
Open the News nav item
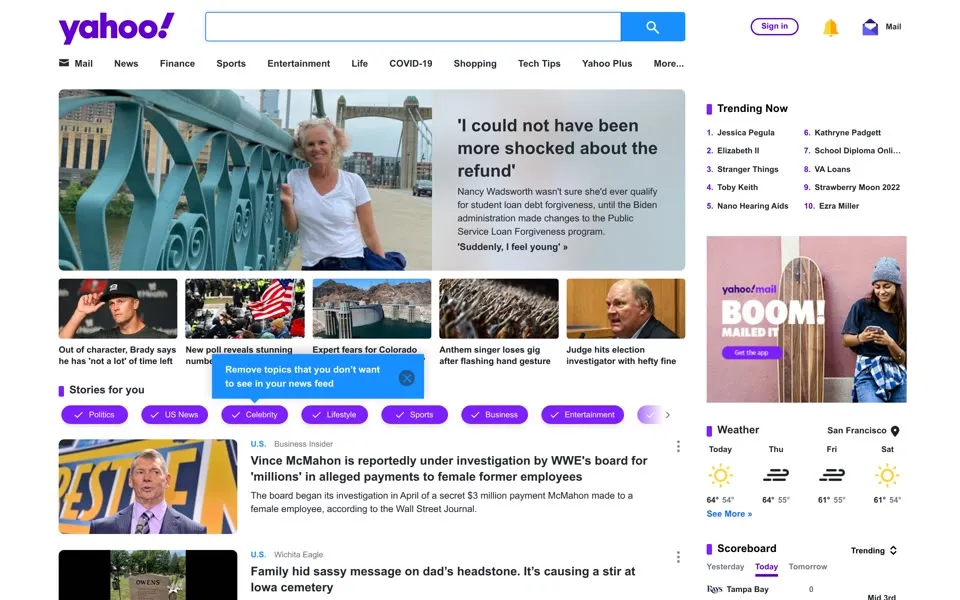tap(126, 63)
